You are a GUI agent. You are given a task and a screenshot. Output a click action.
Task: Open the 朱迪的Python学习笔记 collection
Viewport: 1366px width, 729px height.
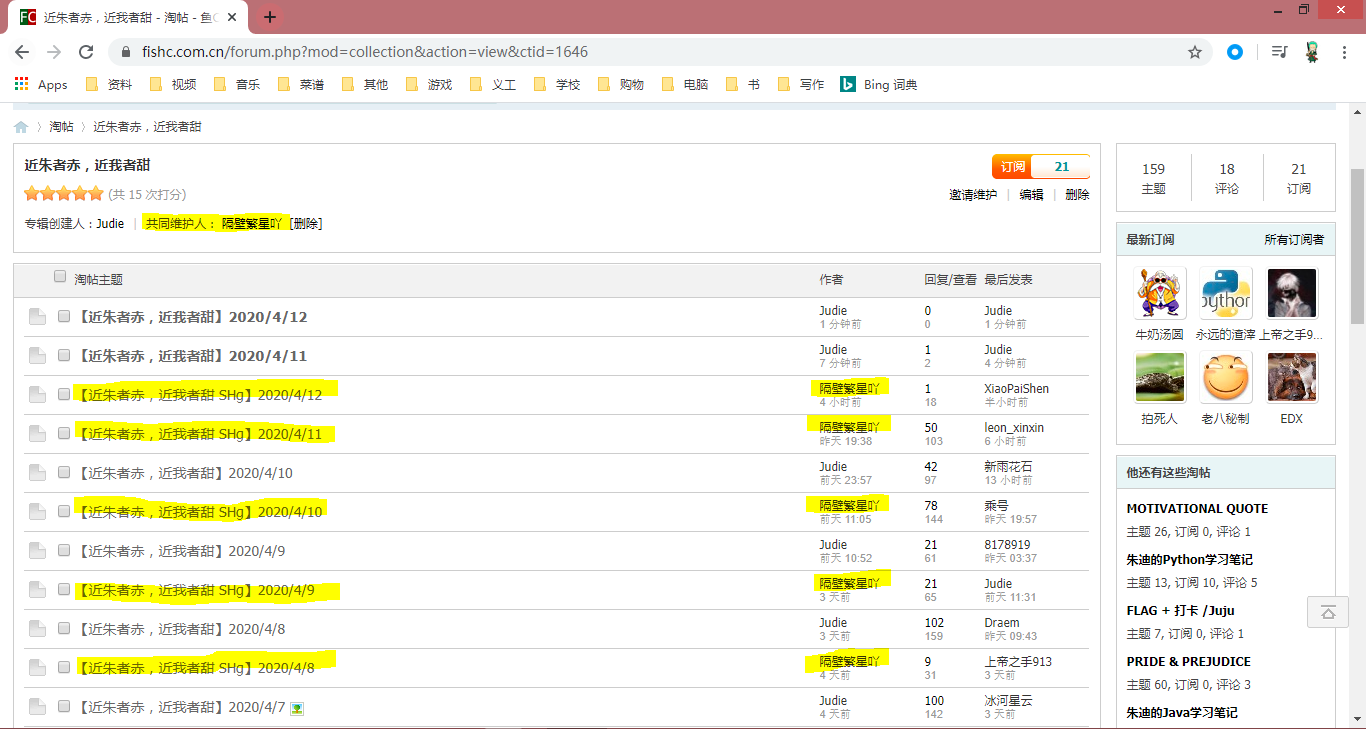(1189, 559)
